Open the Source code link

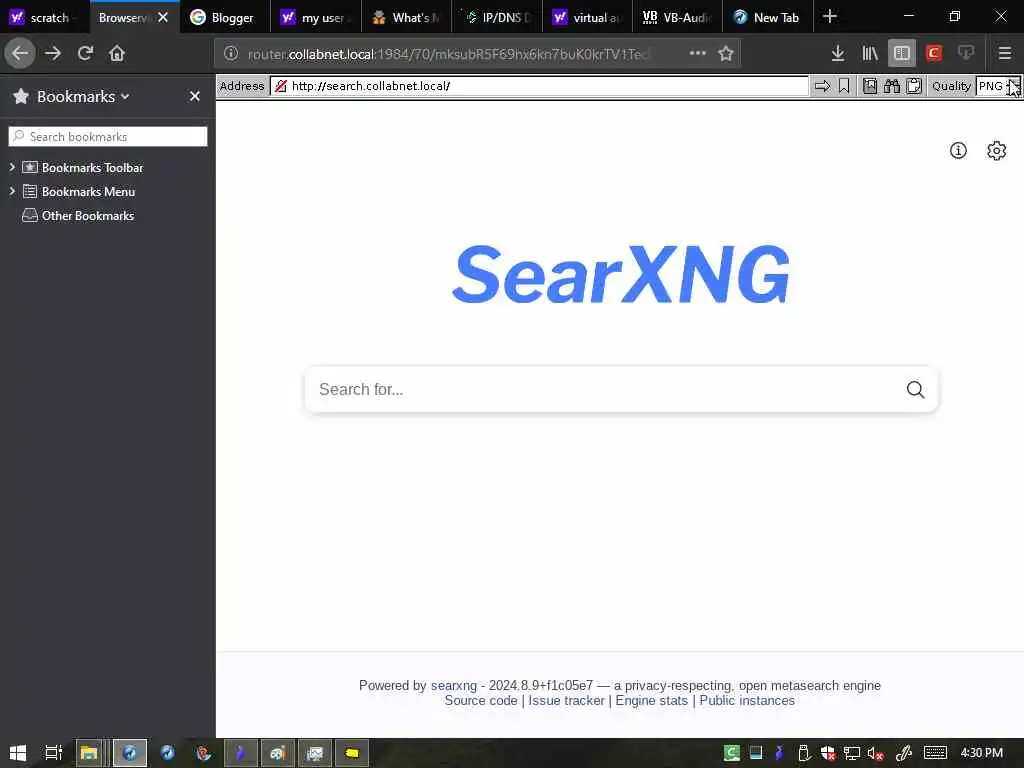pos(481,701)
